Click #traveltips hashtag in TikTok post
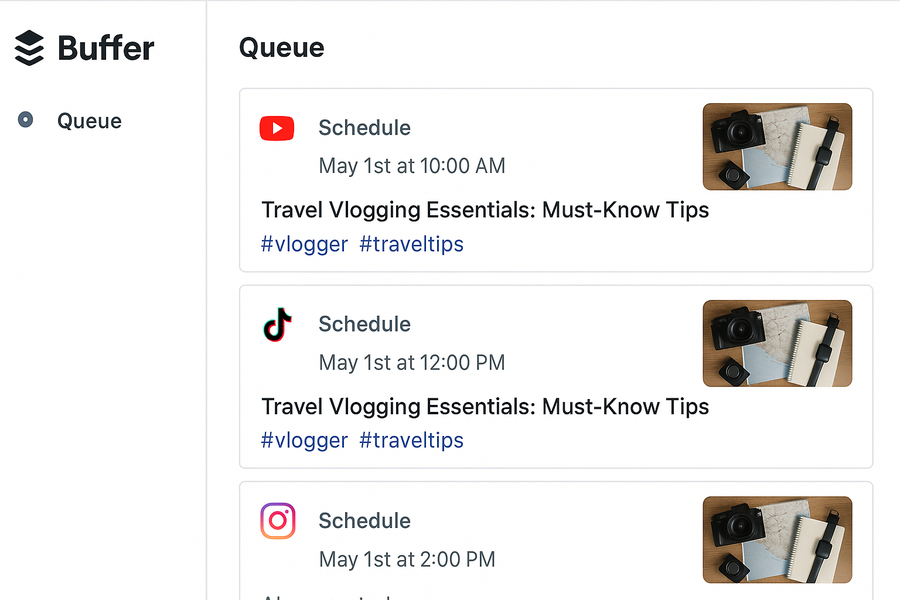This screenshot has width=900, height=600. [412, 440]
